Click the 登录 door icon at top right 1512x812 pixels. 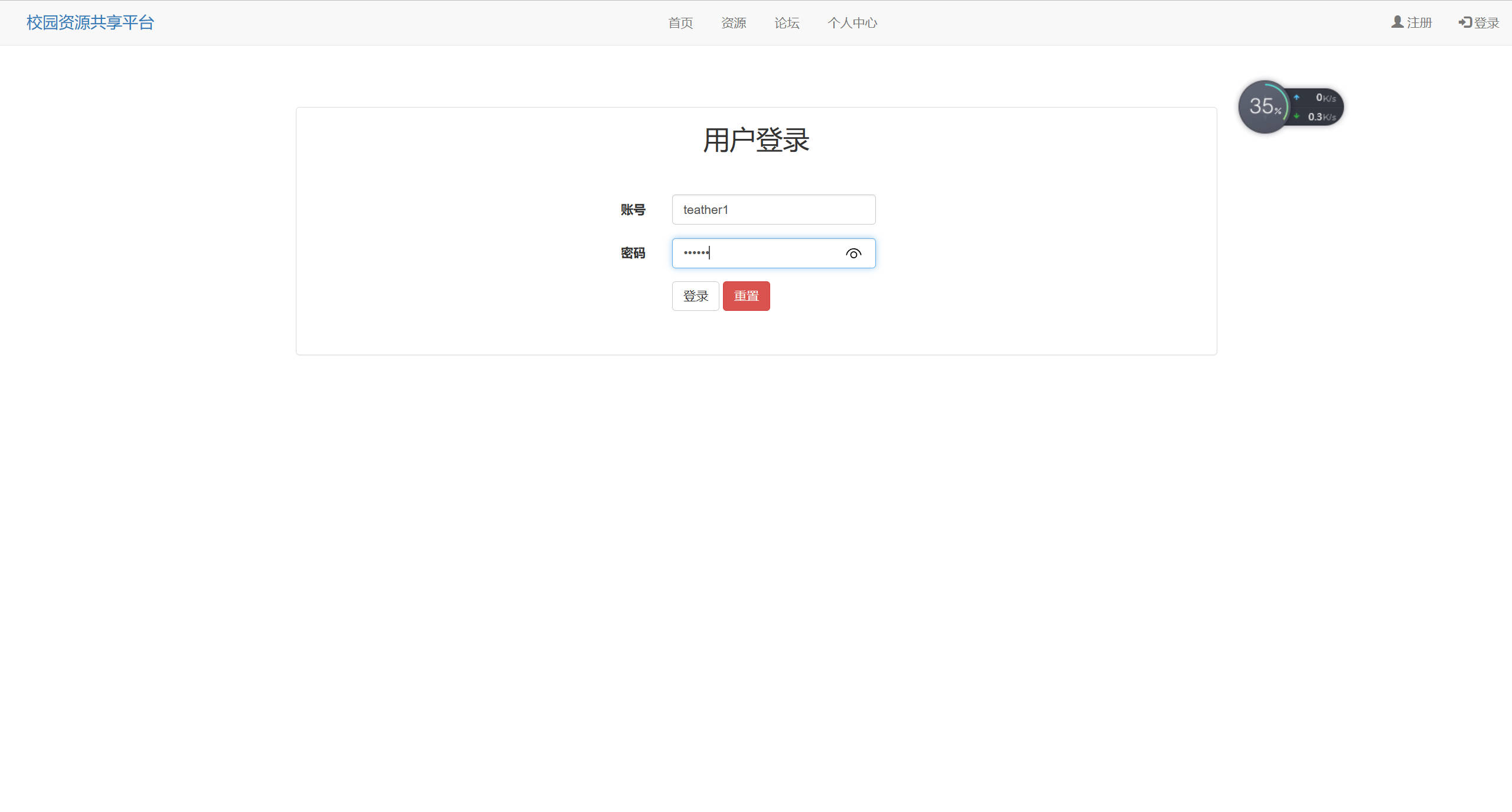[1464, 22]
